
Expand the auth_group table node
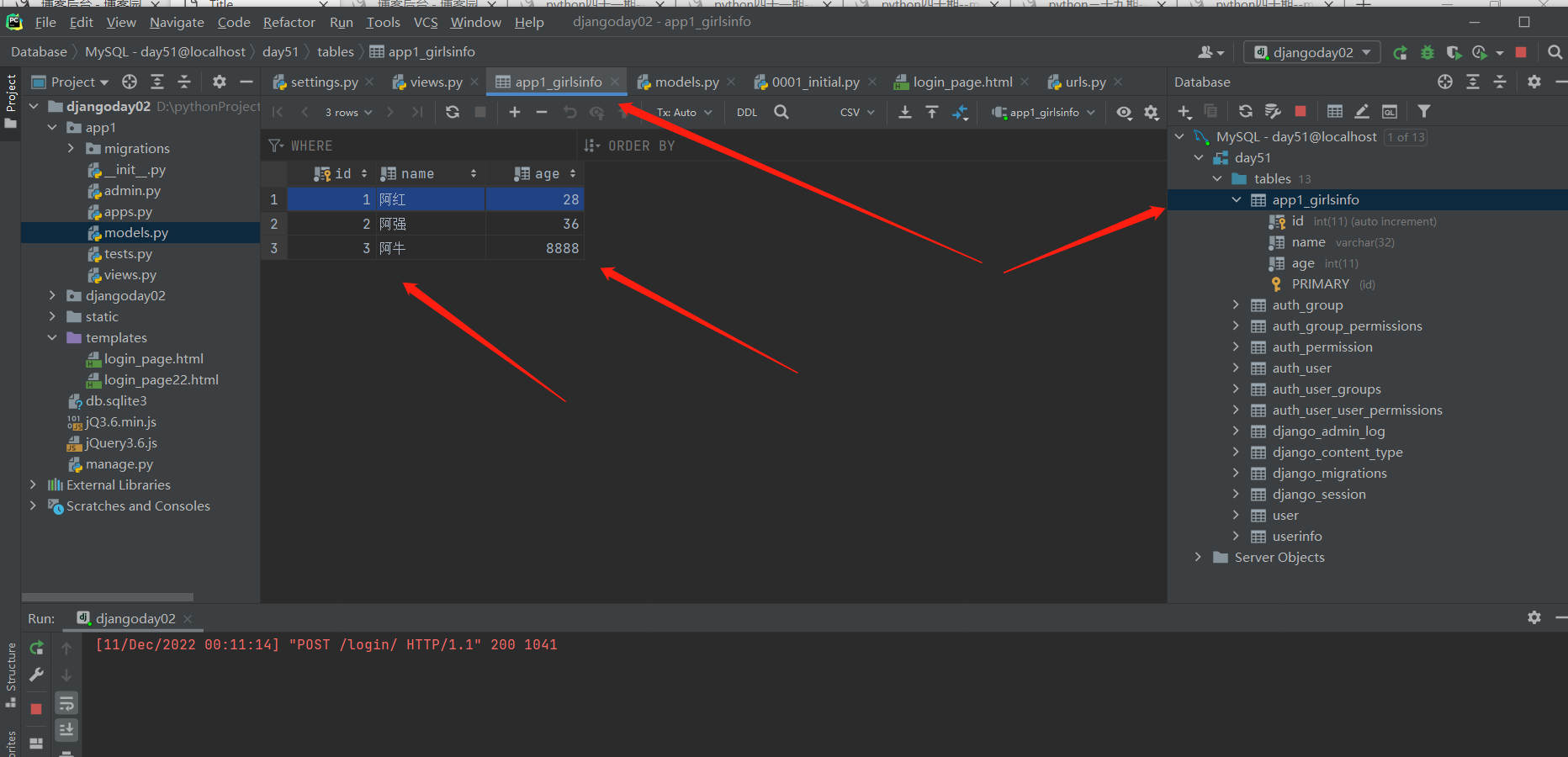(1236, 304)
